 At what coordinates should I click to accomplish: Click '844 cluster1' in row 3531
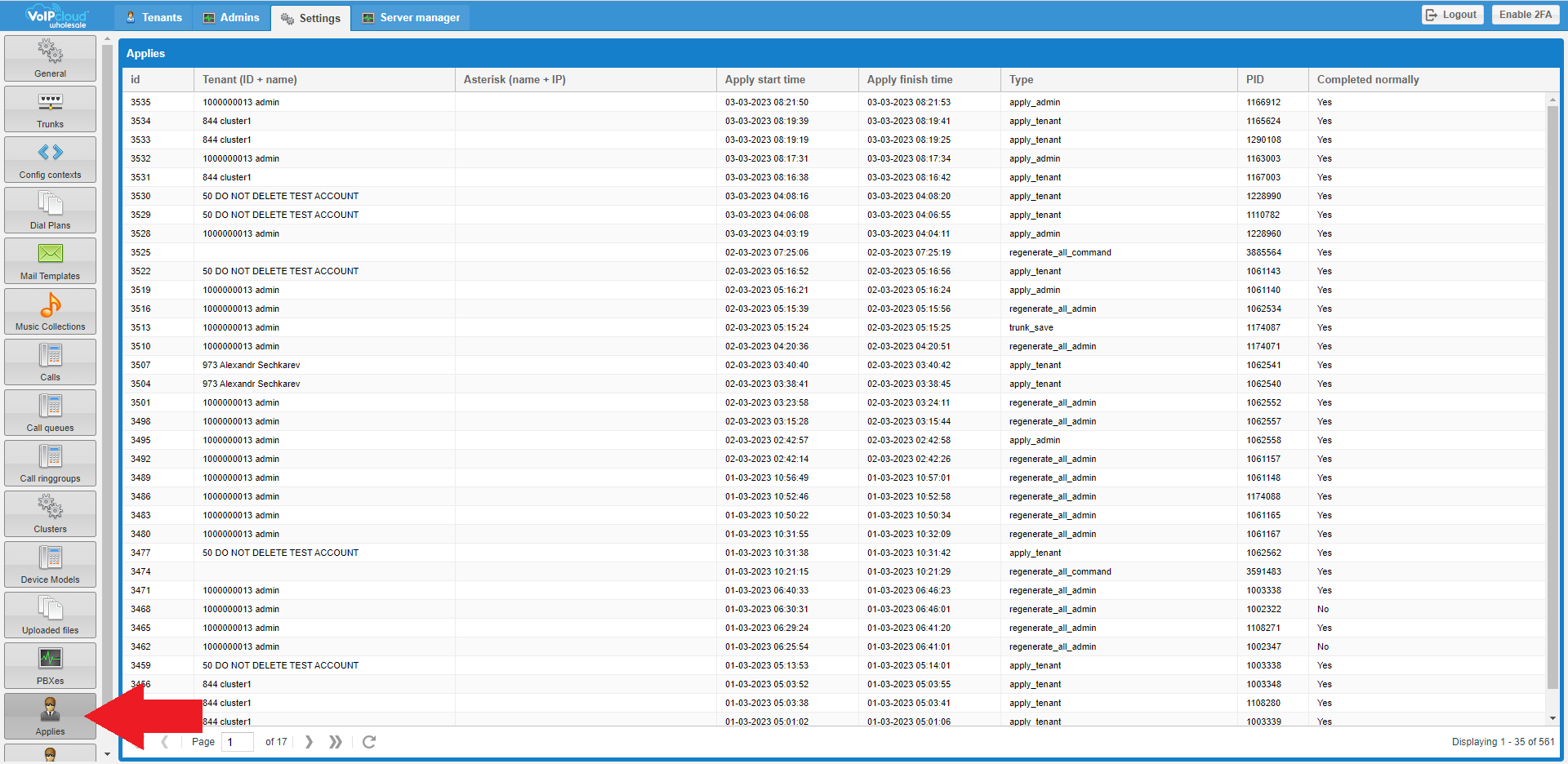coord(226,177)
